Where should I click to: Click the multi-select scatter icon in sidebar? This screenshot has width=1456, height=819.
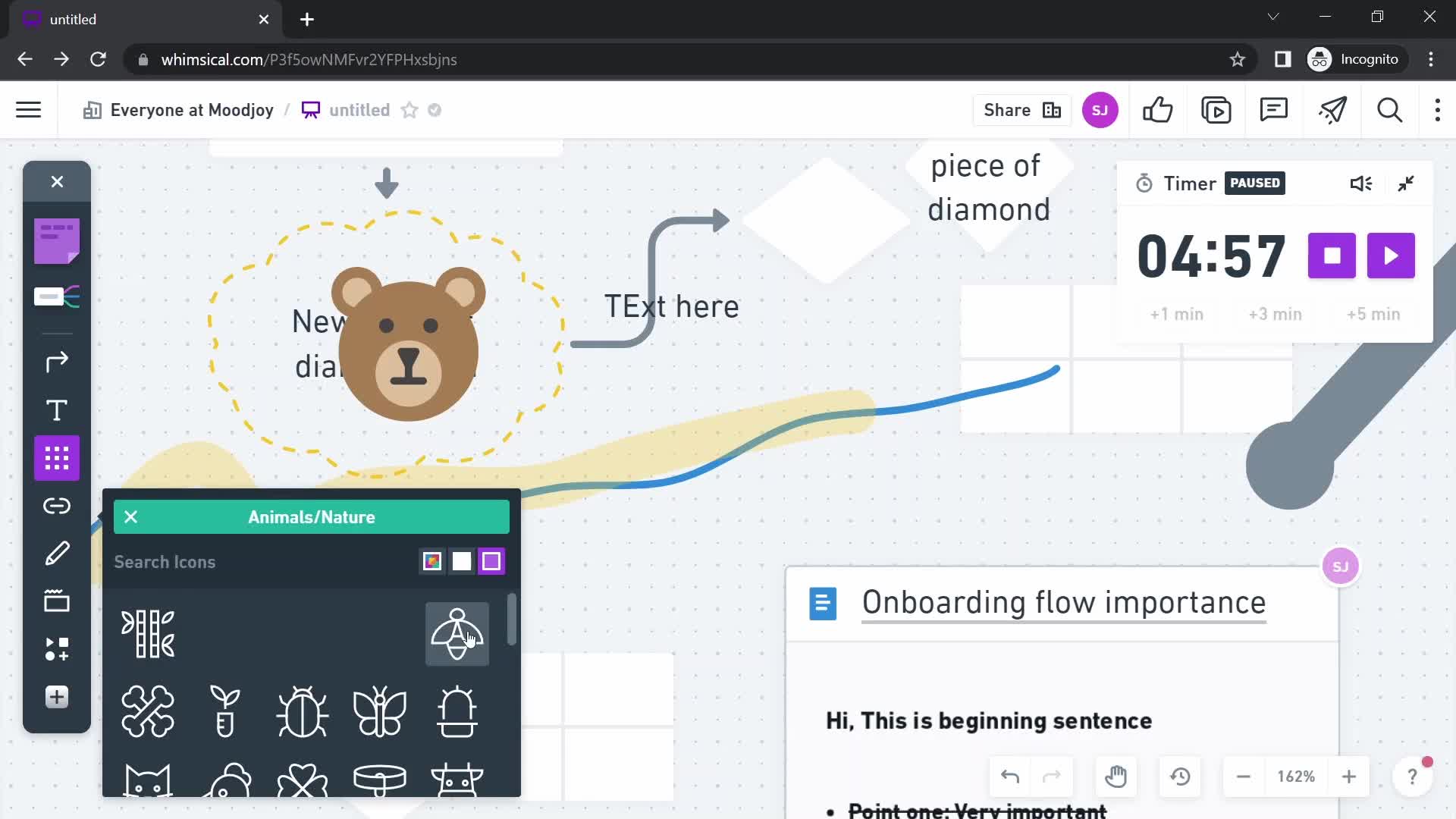(x=56, y=648)
